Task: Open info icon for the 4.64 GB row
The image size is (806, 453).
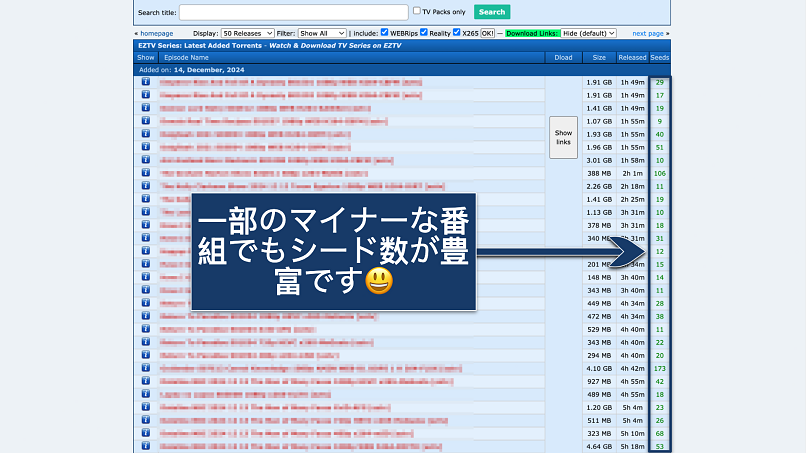Action: (x=145, y=446)
